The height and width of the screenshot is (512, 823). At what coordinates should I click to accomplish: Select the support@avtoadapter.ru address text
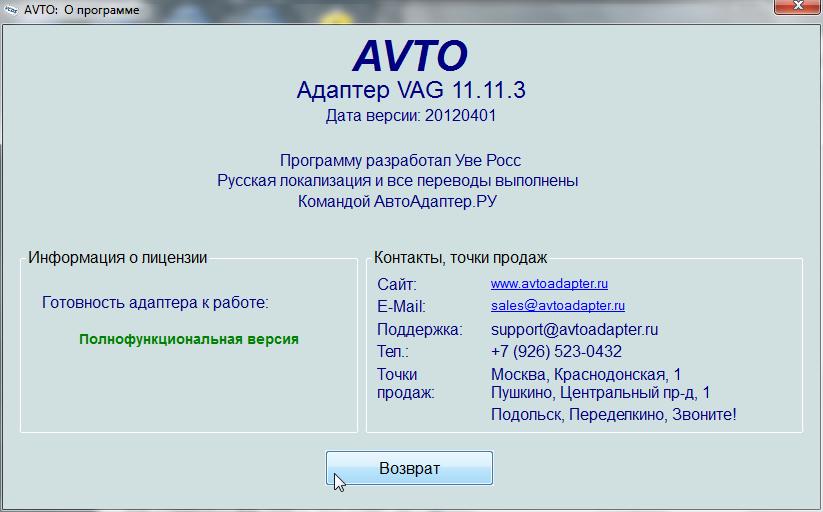pyautogui.click(x=574, y=329)
